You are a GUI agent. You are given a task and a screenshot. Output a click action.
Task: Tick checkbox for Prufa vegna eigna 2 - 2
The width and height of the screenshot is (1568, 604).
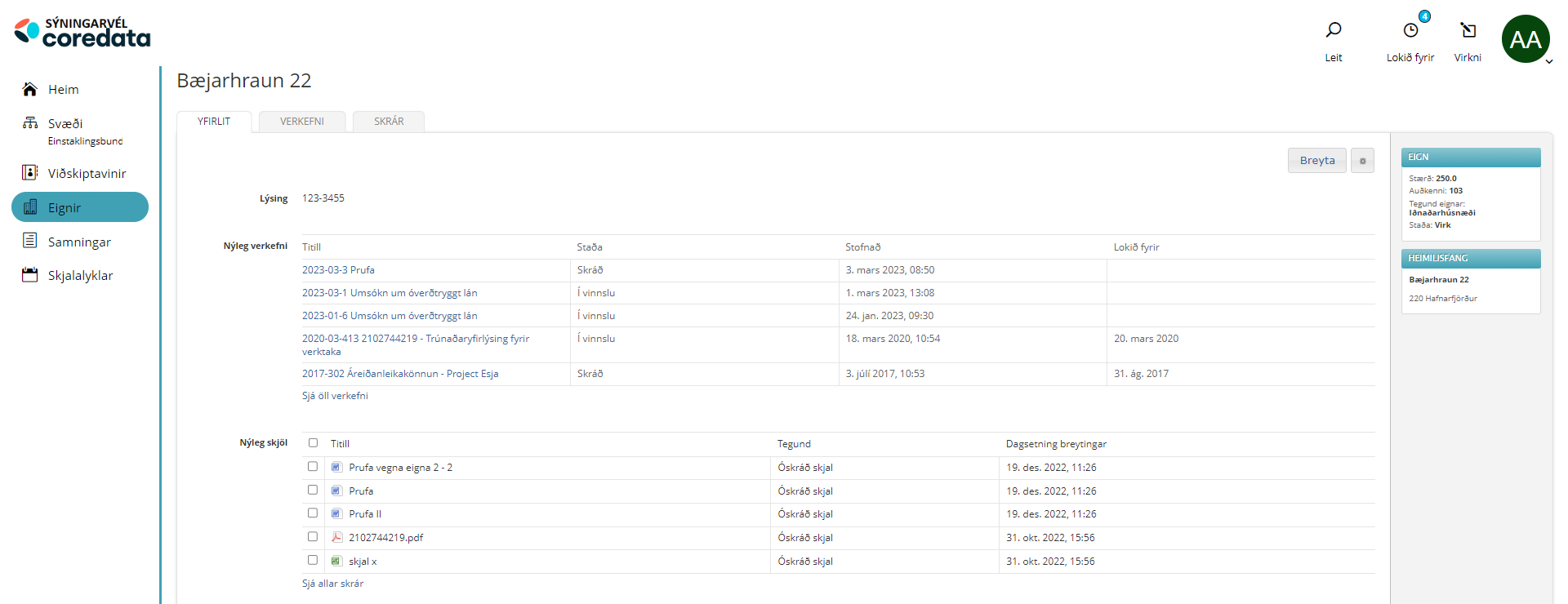point(313,467)
